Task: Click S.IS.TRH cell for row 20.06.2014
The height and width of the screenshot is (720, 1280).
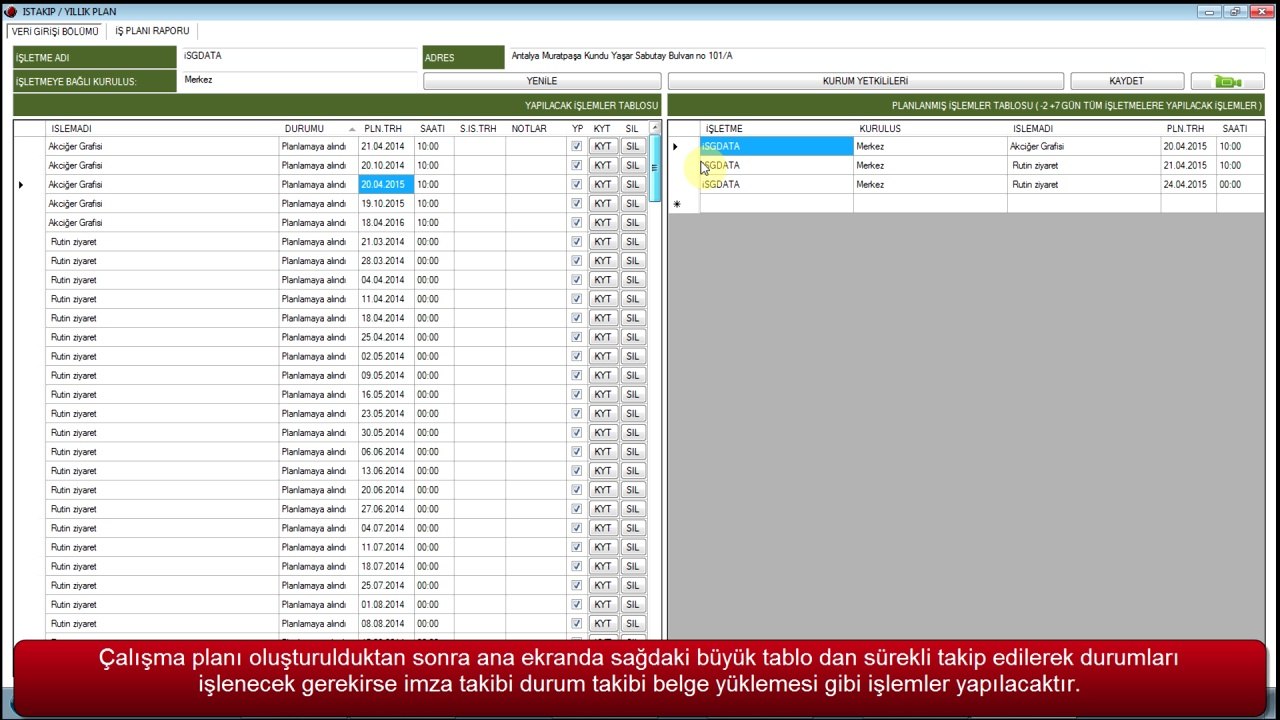Action: pos(479,489)
